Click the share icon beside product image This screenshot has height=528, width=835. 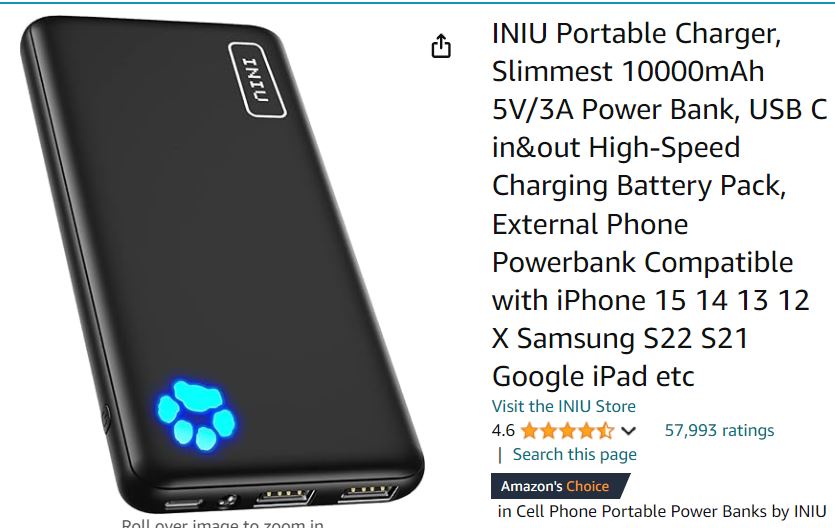point(441,46)
